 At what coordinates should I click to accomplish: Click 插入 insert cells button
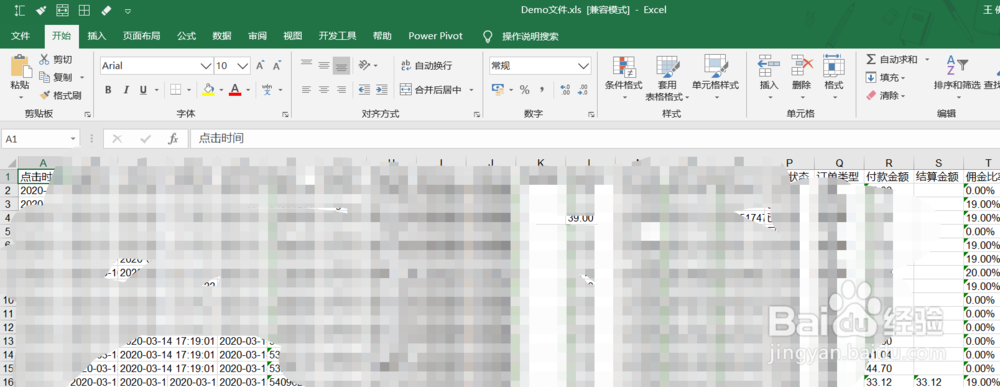769,78
